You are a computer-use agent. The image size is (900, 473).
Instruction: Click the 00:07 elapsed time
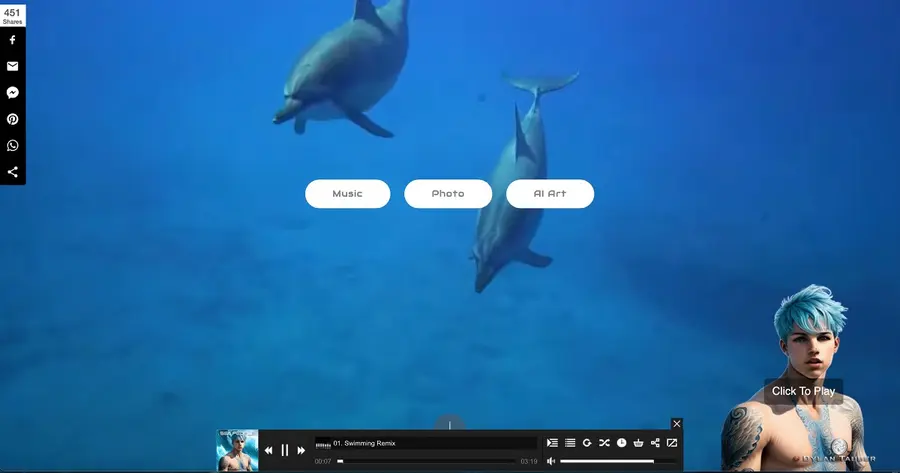pos(323,462)
